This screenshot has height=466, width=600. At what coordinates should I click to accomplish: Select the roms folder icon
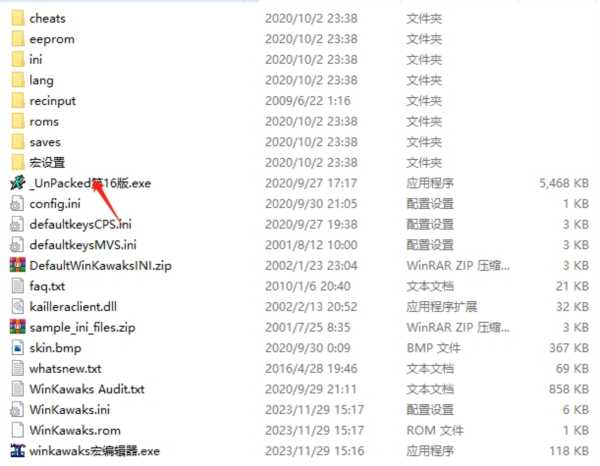[x=18, y=121]
